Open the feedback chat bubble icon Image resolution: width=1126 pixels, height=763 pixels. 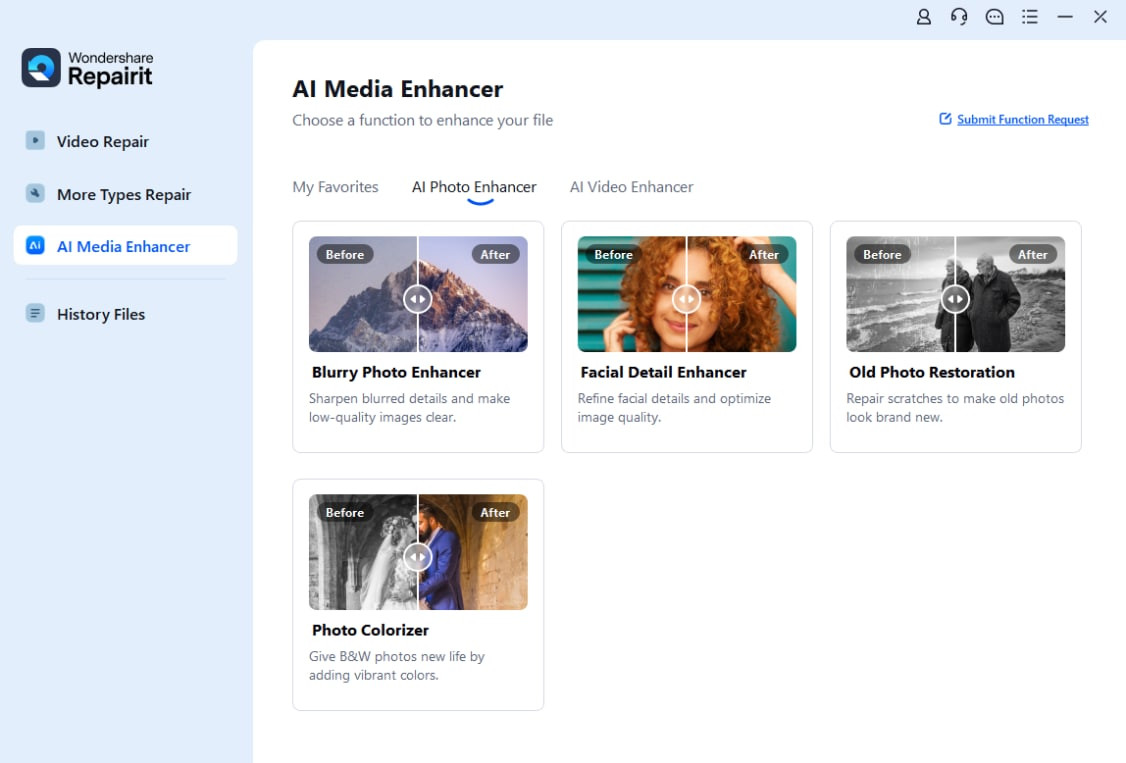[x=994, y=17]
